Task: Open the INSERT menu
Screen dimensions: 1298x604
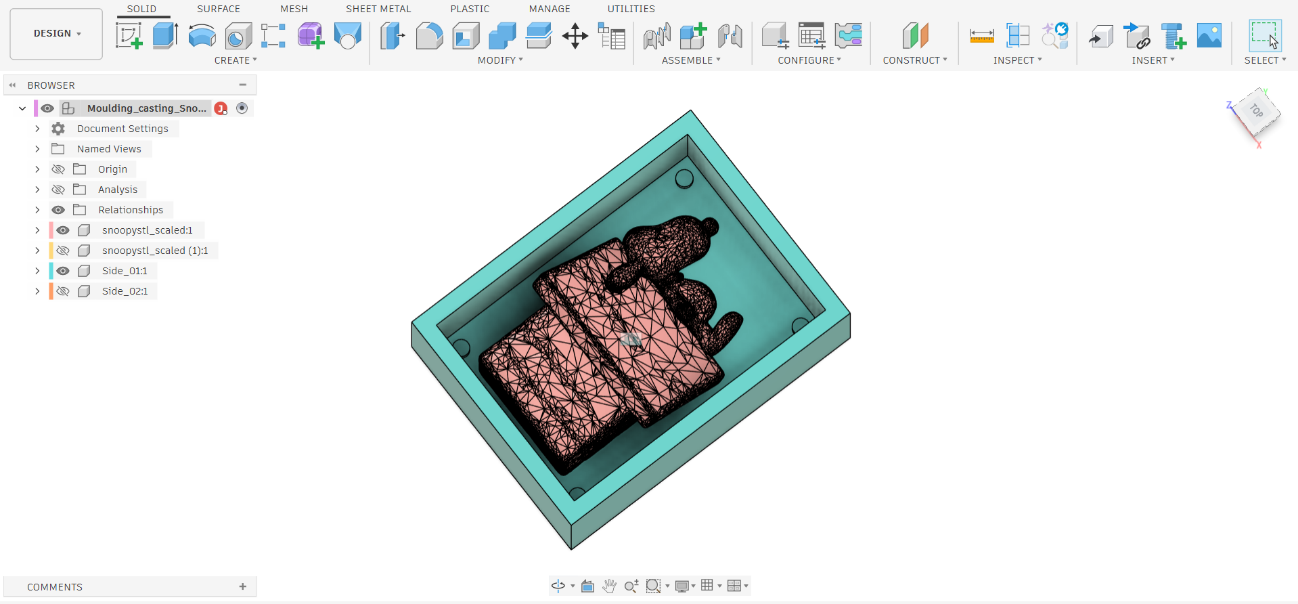Action: tap(1153, 60)
